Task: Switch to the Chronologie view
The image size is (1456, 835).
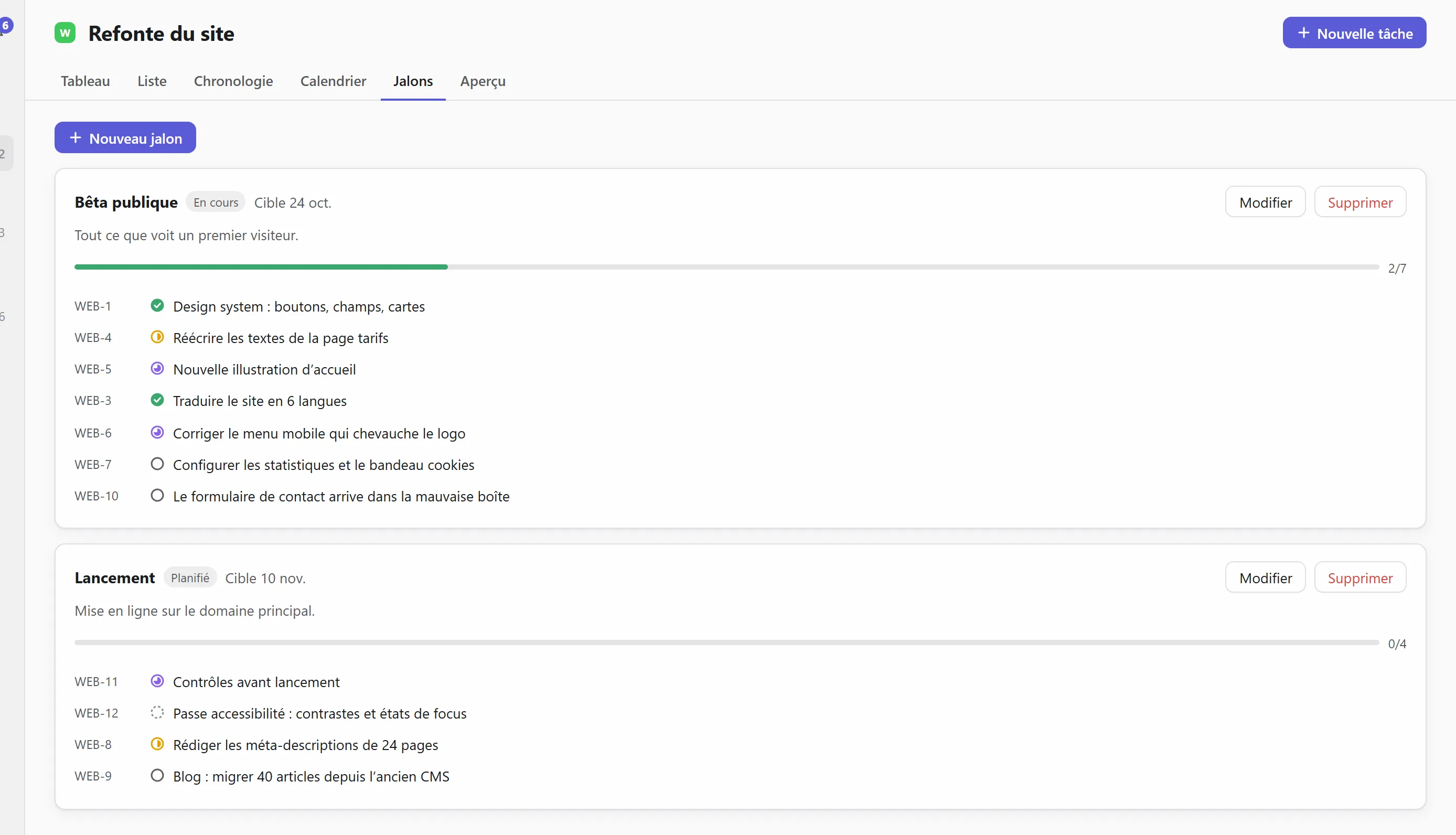Action: [233, 81]
